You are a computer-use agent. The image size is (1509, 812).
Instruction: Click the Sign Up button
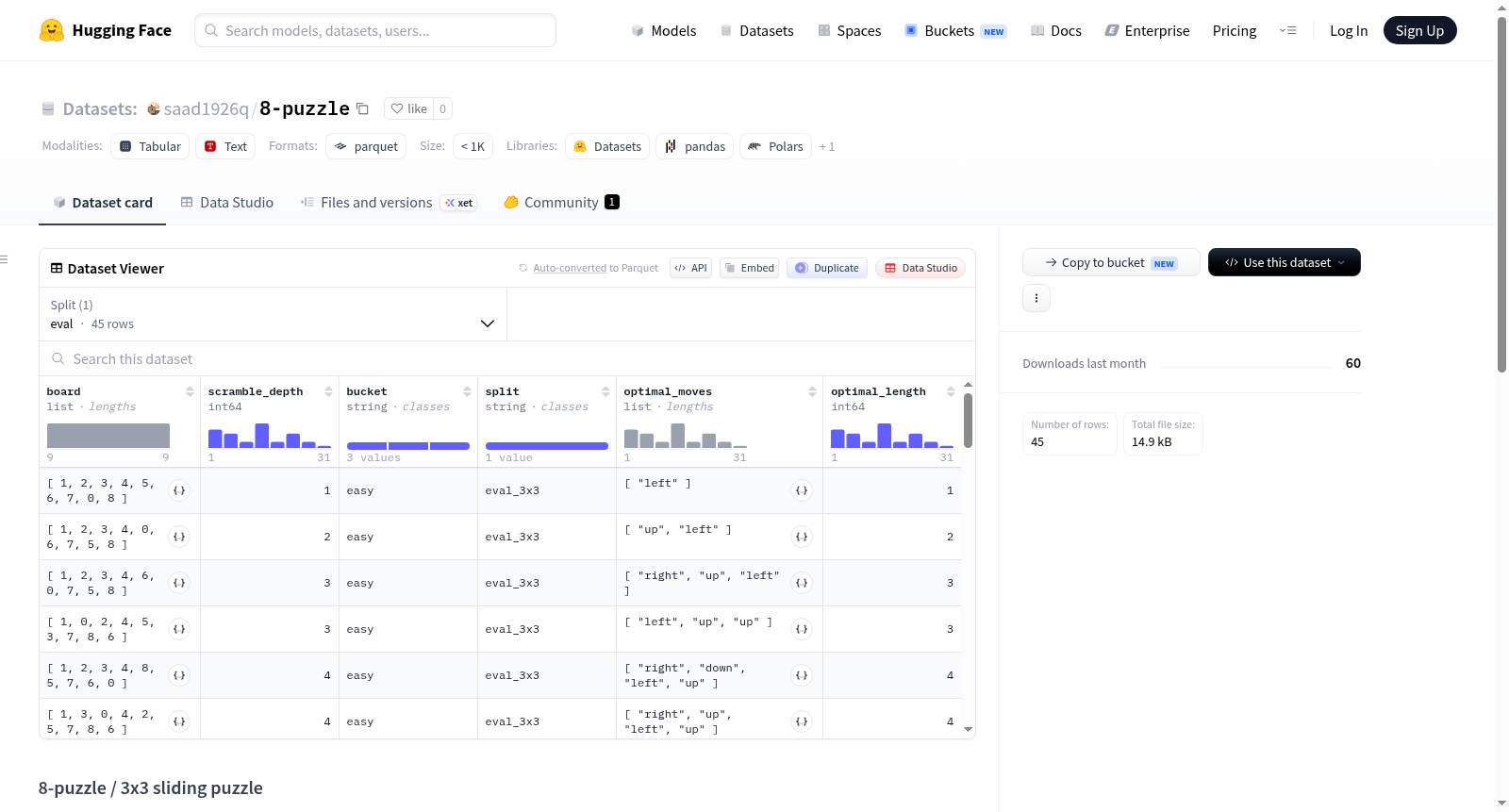point(1420,30)
